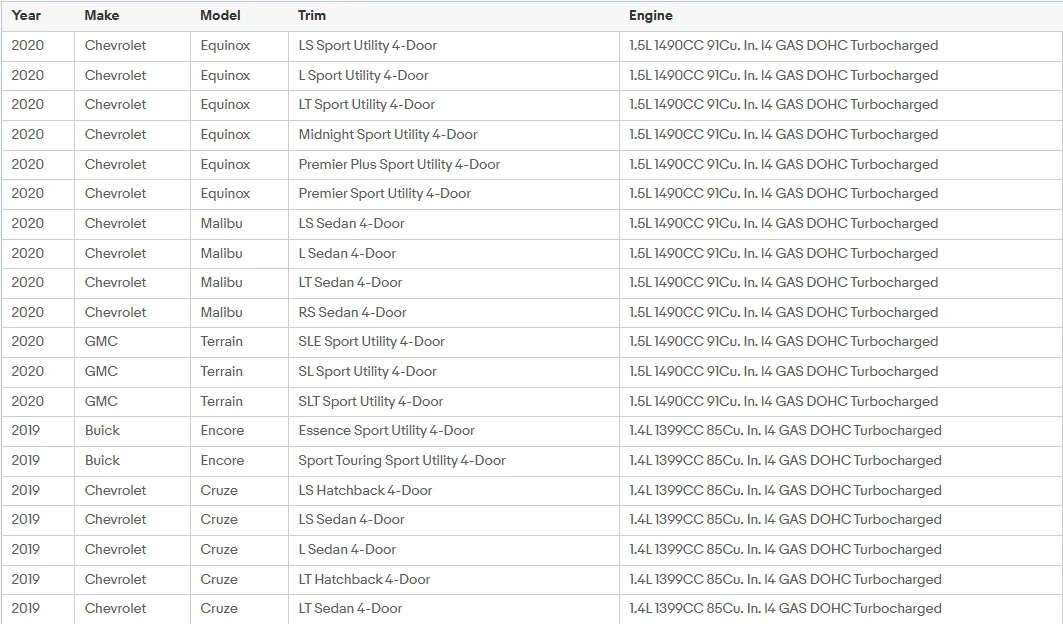Click the 1.5L engine cell in SLE Sport Utility row
Viewport: 1063px width, 624px height.
840,341
